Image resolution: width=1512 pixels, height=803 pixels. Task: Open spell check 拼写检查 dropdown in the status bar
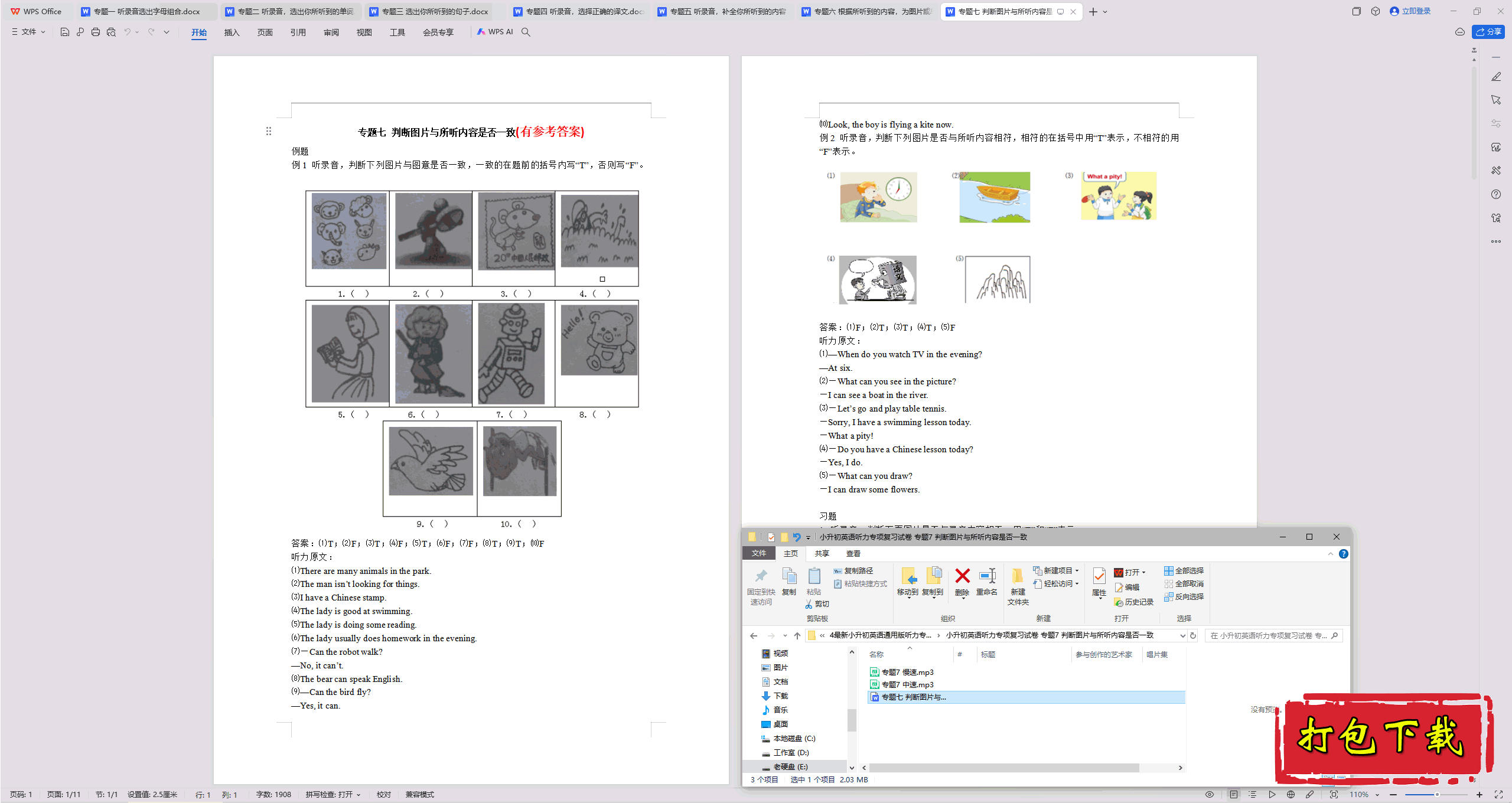[333, 794]
